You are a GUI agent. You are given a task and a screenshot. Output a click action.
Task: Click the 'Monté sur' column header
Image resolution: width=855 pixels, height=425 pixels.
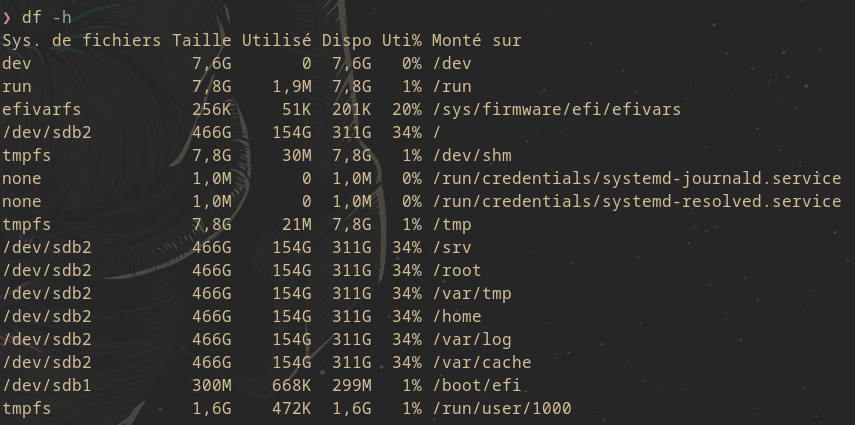pyautogui.click(x=477, y=40)
